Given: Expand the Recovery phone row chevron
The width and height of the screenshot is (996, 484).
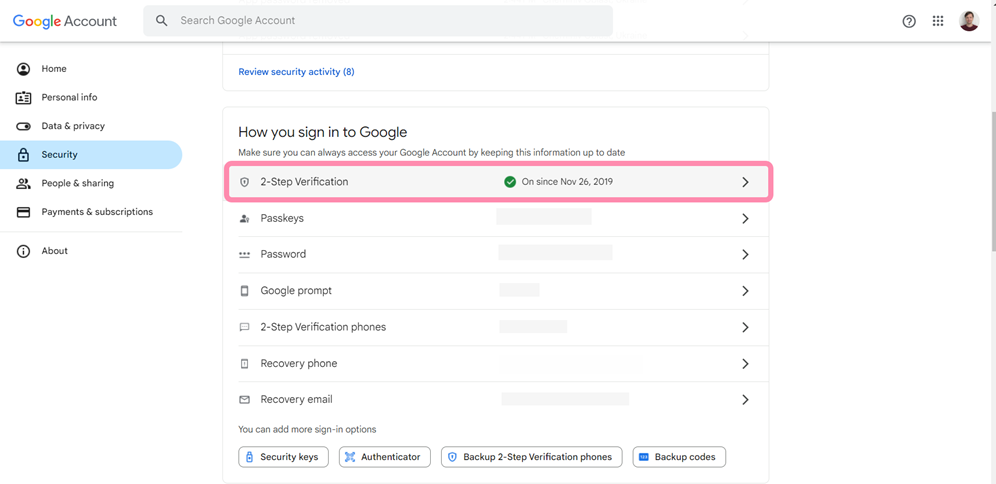Looking at the screenshot, I should point(746,364).
